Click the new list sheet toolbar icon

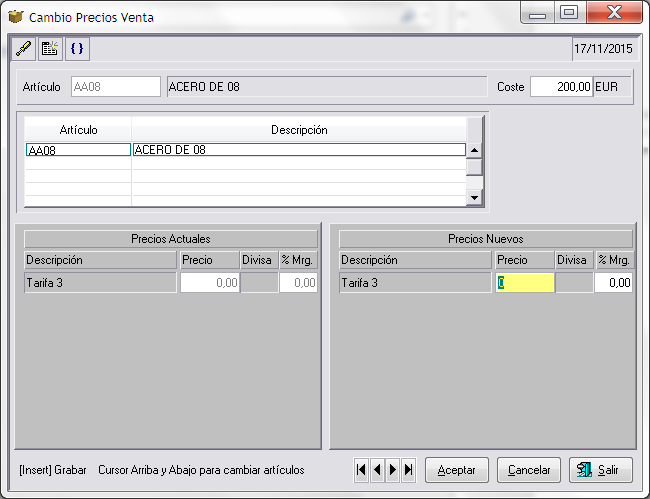(50, 49)
